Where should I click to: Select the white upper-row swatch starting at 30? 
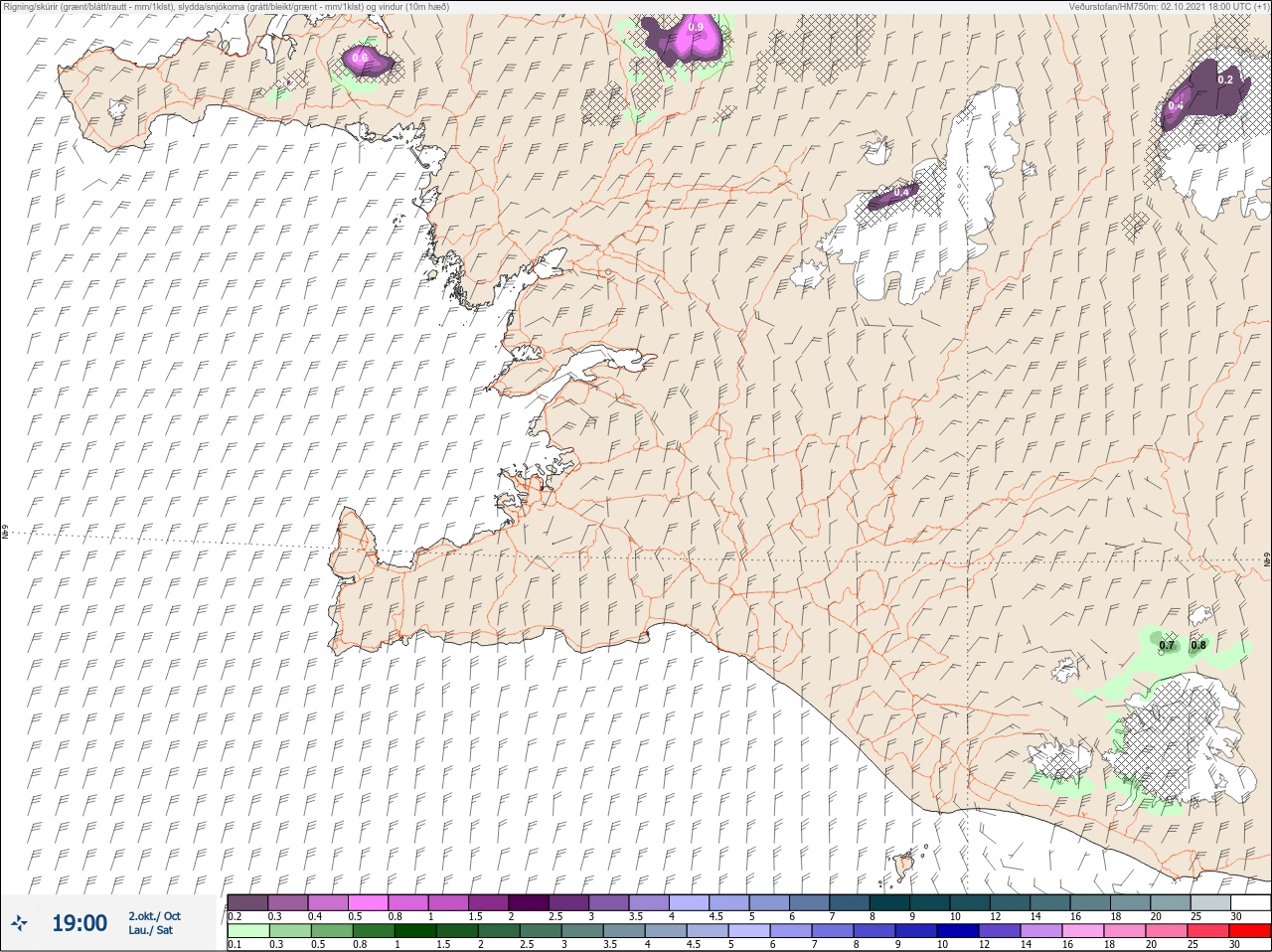1251,902
